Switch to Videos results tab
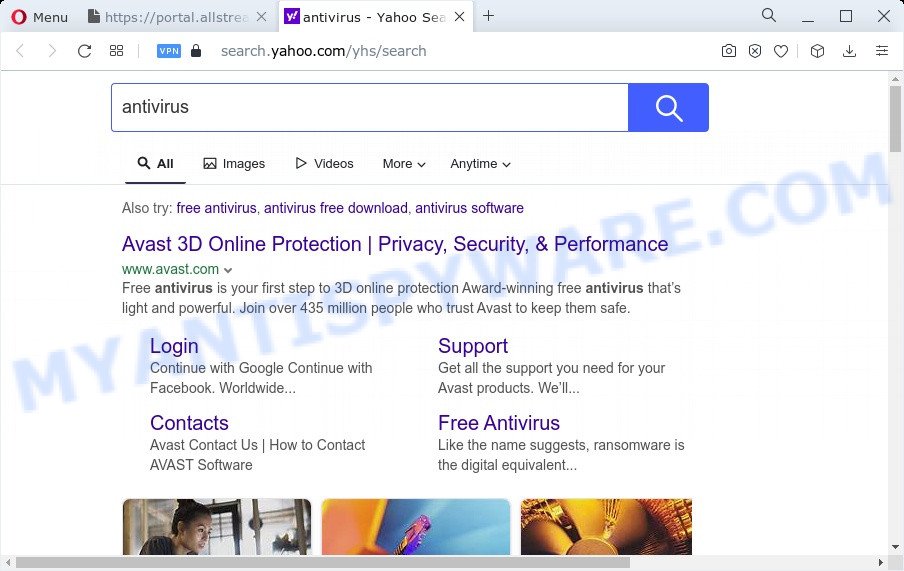The image size is (904, 571). (x=324, y=164)
